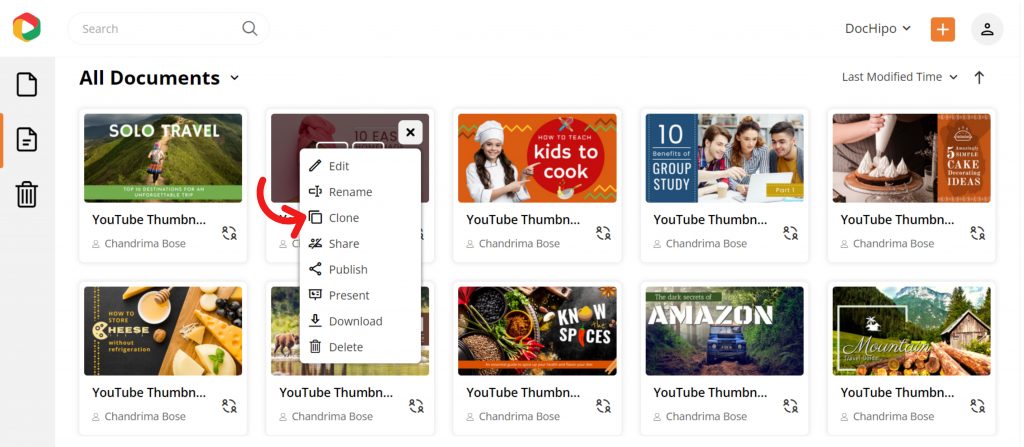Image resolution: width=1024 pixels, height=447 pixels.
Task: Click Chandrima Bose under Know the Spices card
Action: [x=519, y=416]
